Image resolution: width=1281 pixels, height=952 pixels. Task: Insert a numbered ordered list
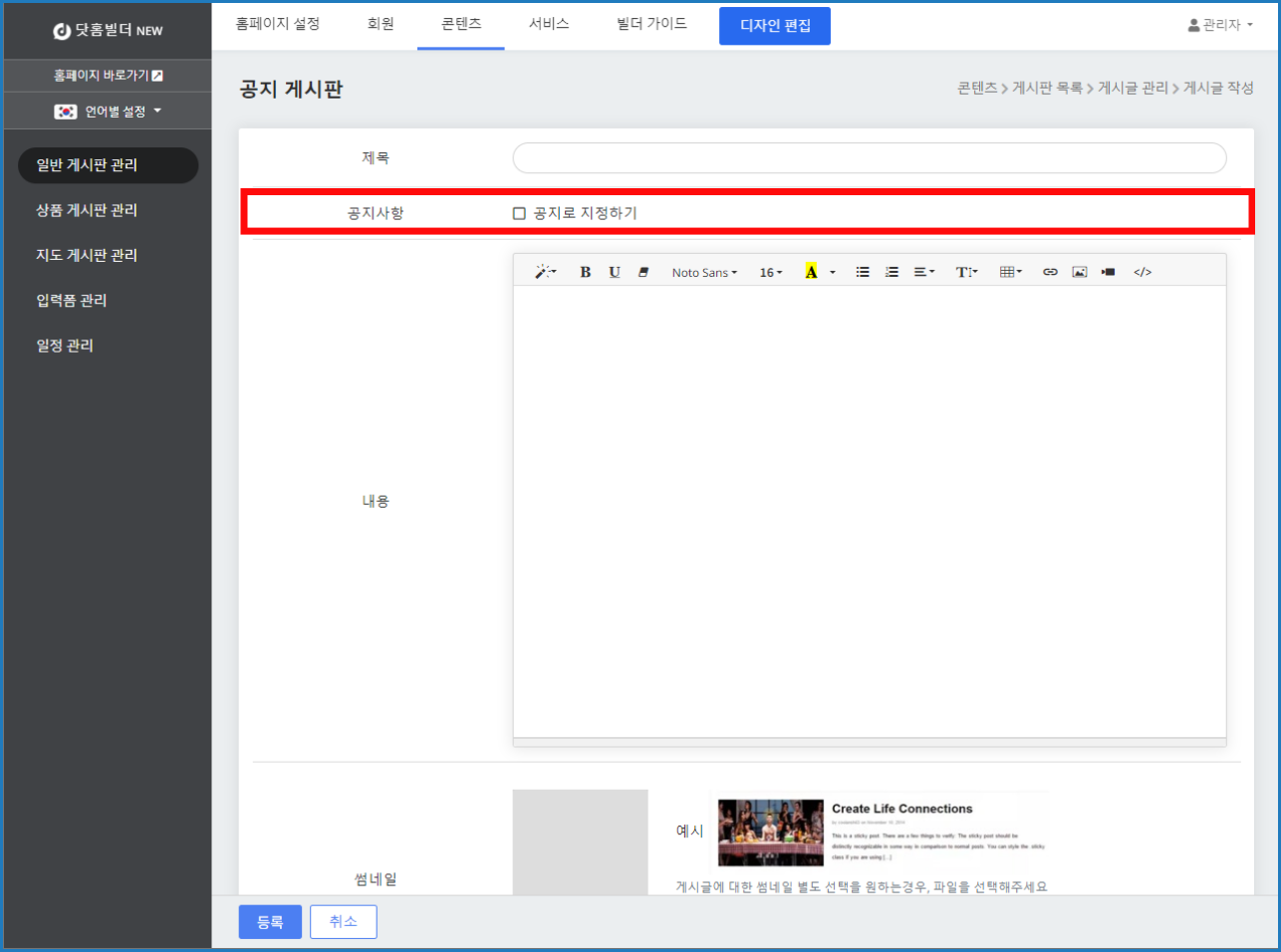[x=892, y=272]
